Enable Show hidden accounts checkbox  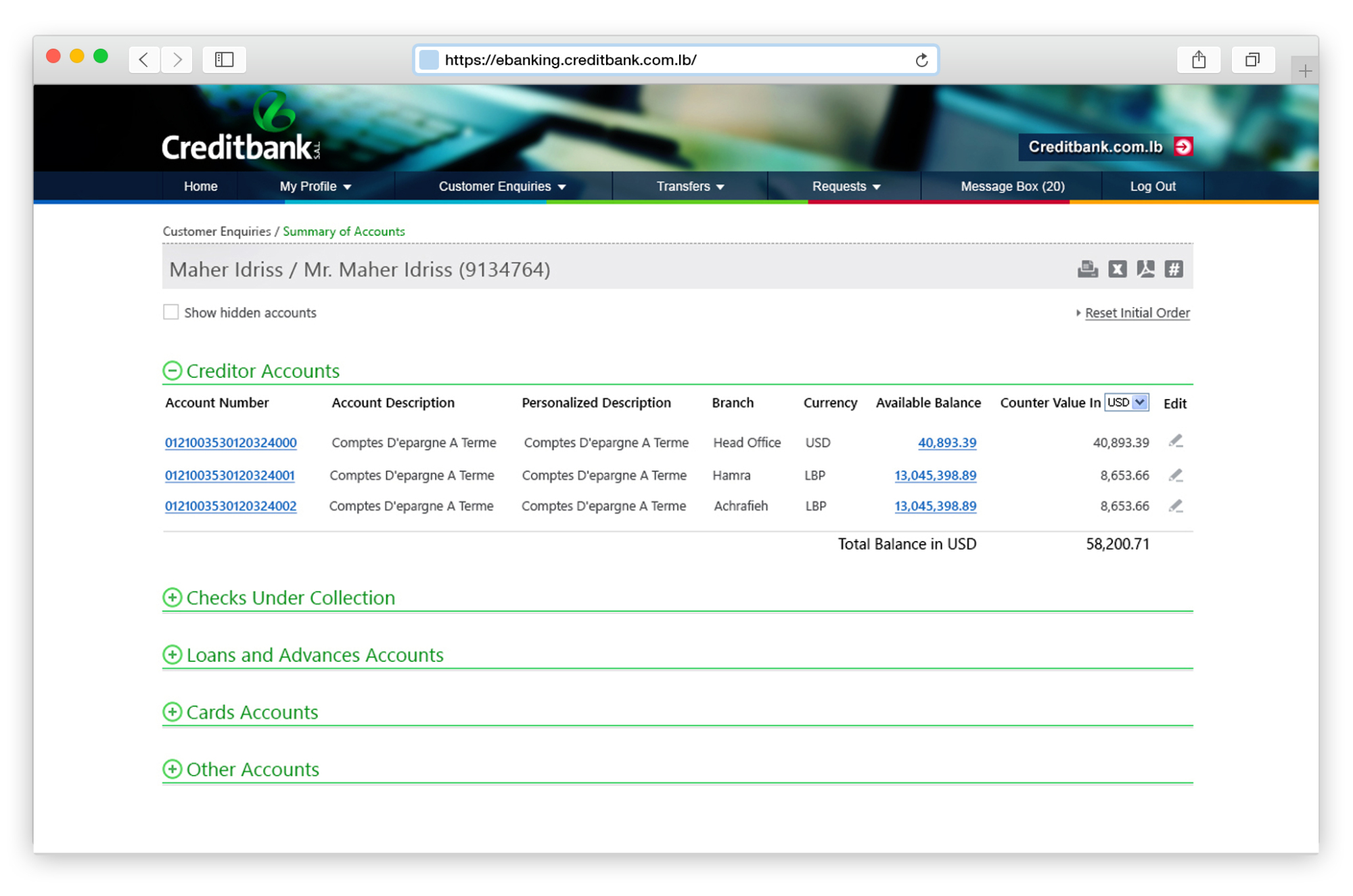tap(170, 312)
